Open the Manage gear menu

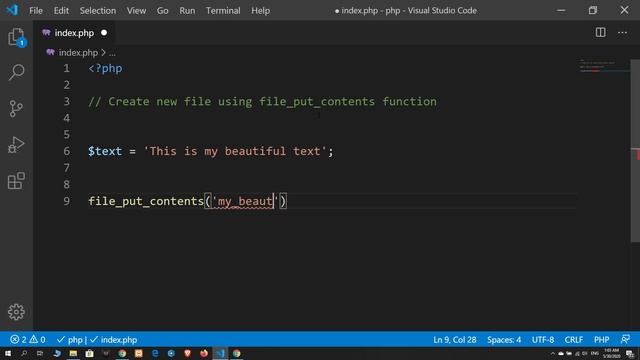pyautogui.click(x=16, y=312)
